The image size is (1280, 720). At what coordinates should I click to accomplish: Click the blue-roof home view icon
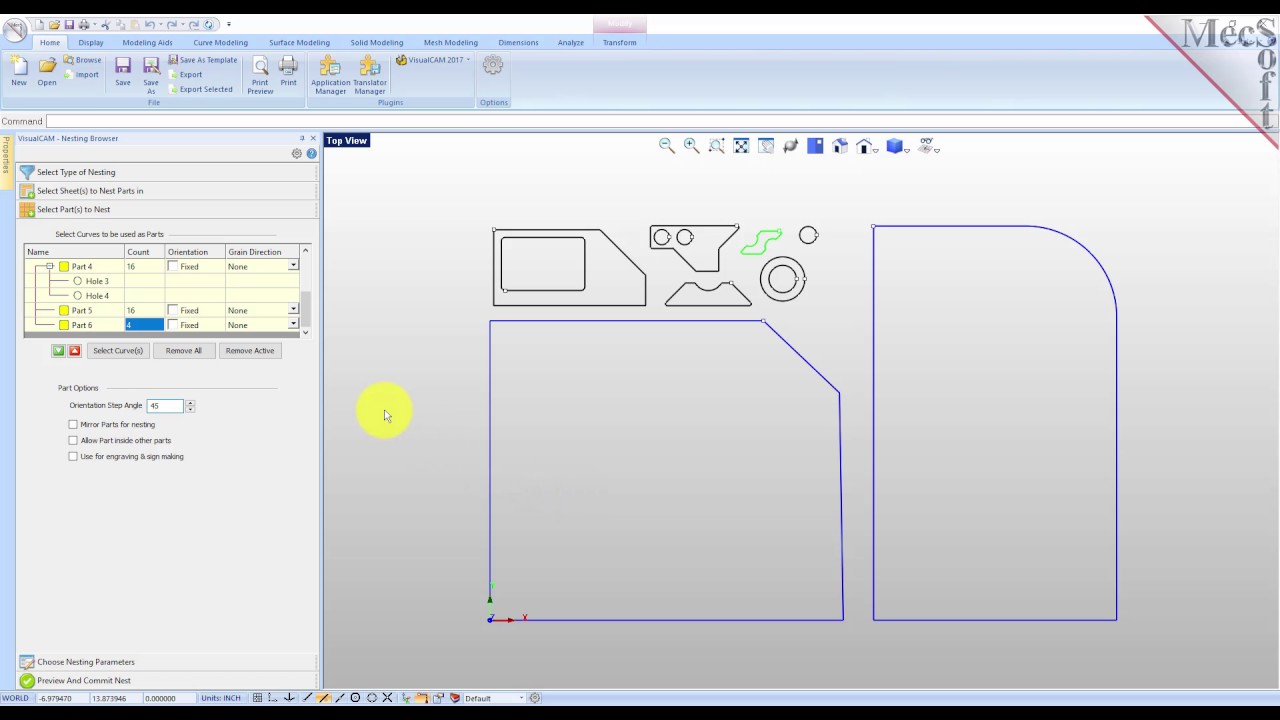(x=840, y=146)
